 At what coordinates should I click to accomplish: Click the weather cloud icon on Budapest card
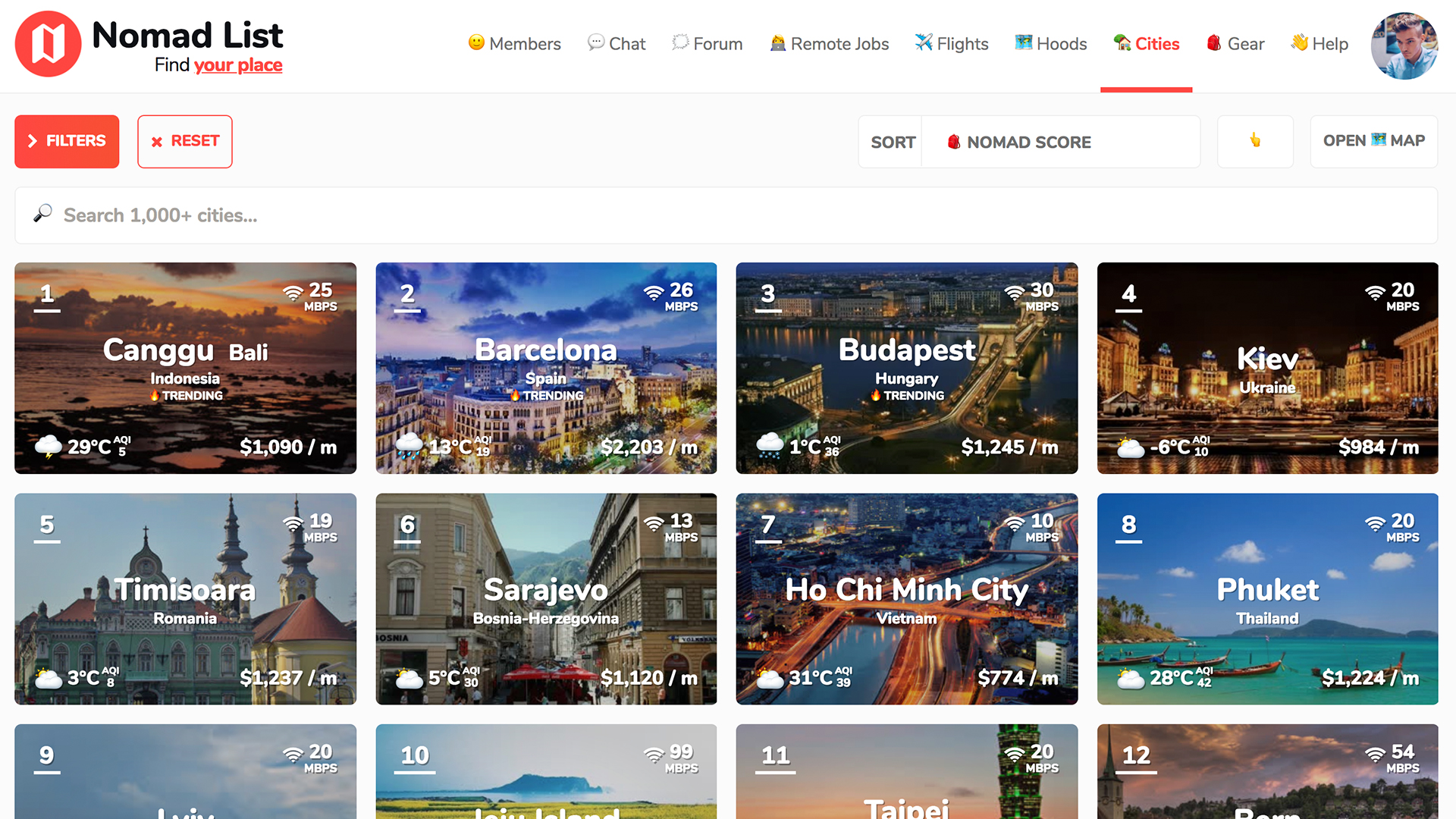point(769,445)
